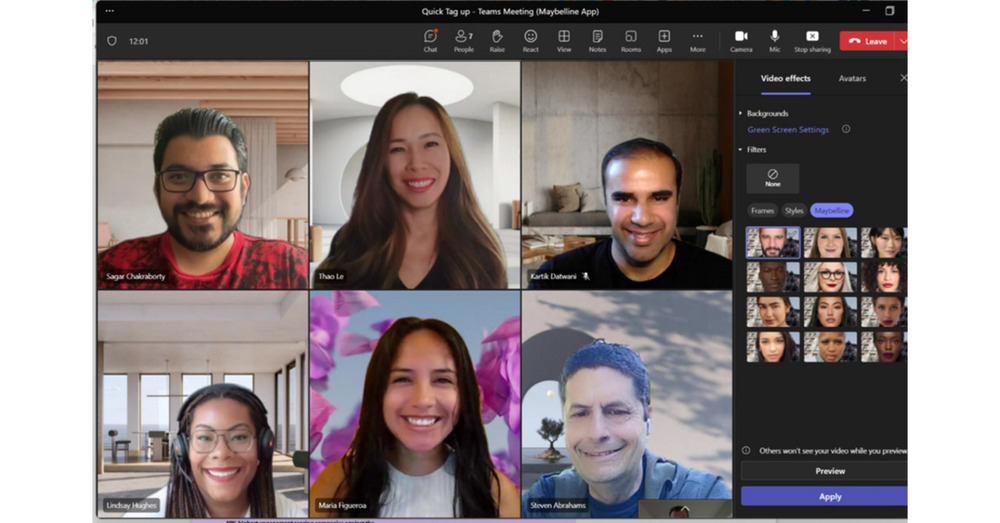Viewport: 1000px width, 523px height.
Task: Open breakout Rooms
Action: click(631, 41)
